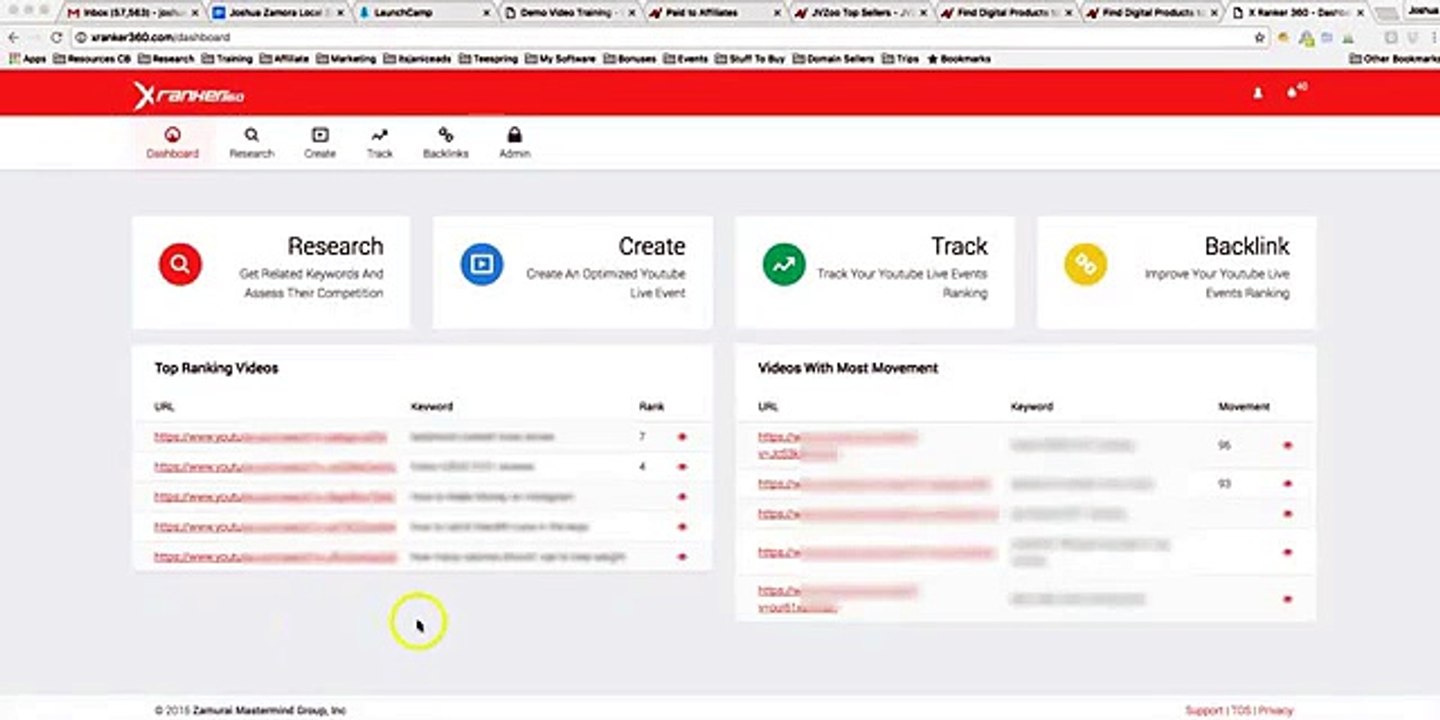Click the blue Create card icon
1440x720 pixels.
click(482, 264)
